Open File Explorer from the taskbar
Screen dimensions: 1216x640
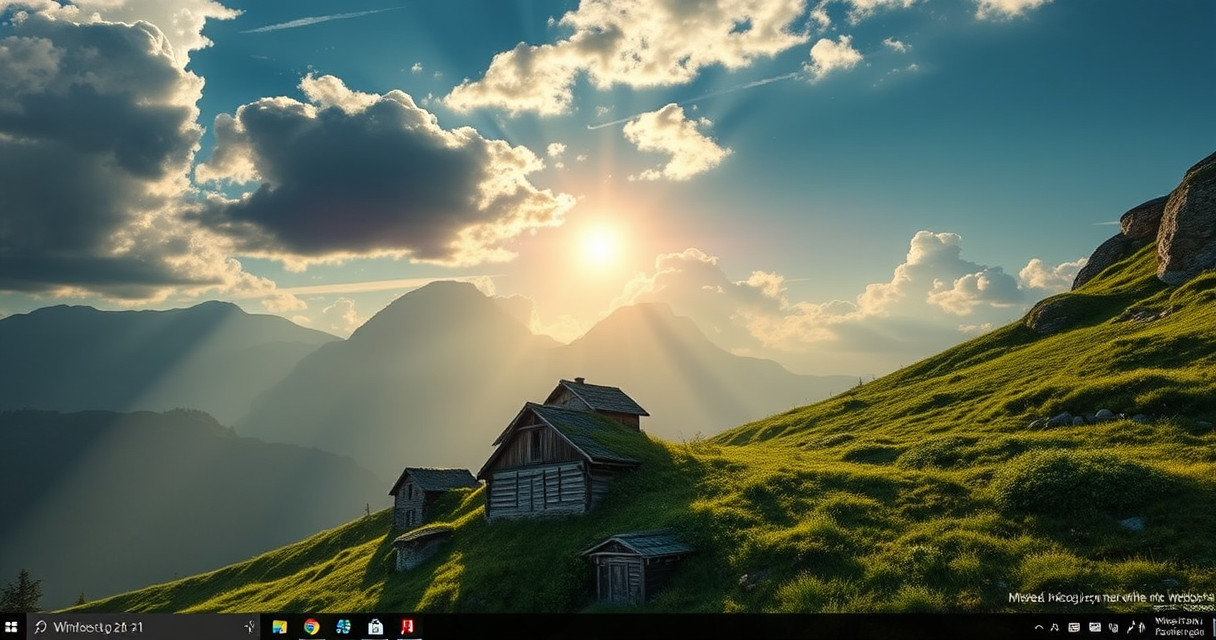280,627
